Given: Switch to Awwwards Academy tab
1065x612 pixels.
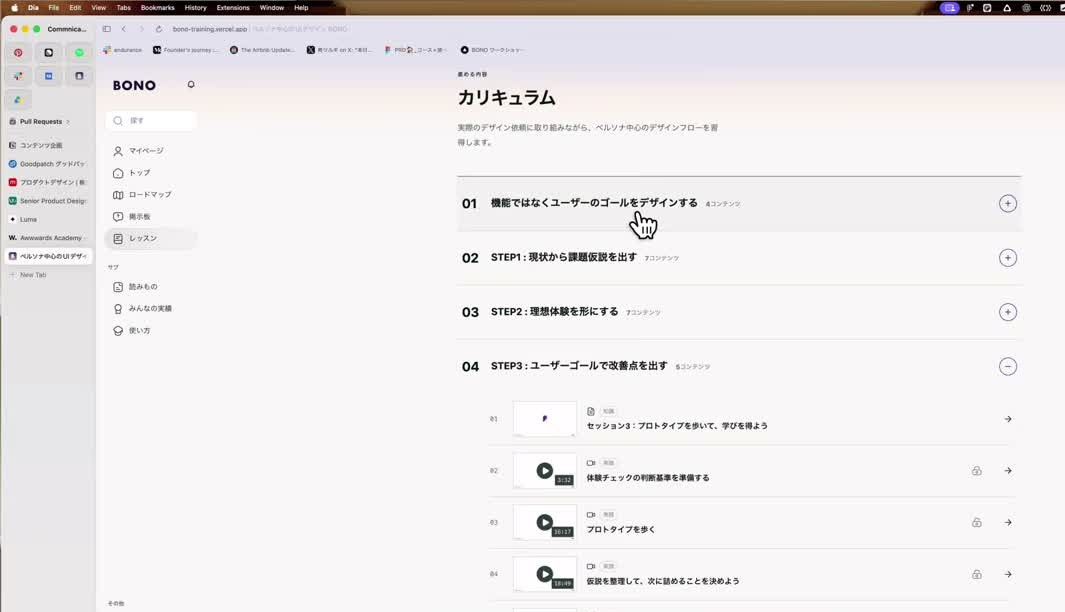Looking at the screenshot, I should pyautogui.click(x=48, y=238).
